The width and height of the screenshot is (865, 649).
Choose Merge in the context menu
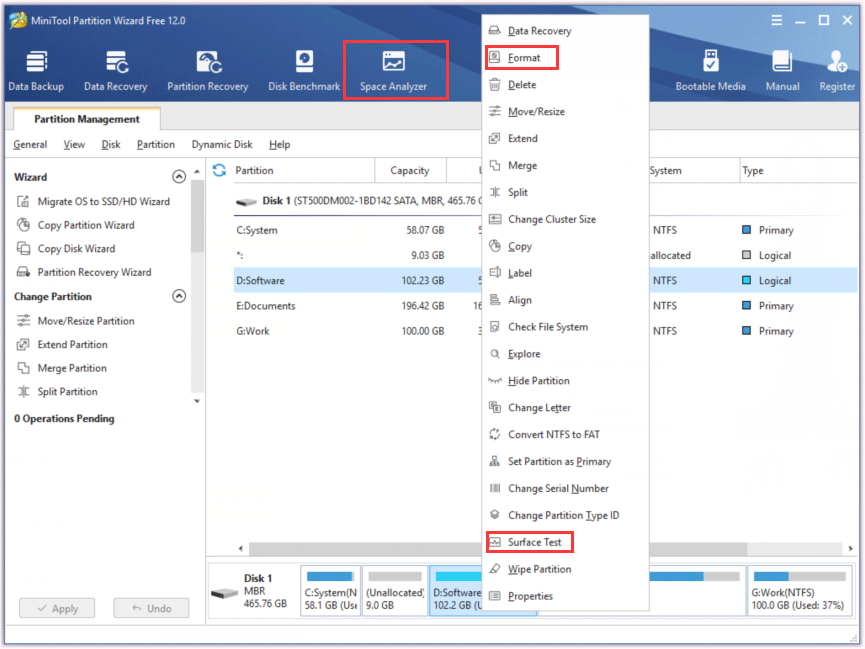[565, 166]
